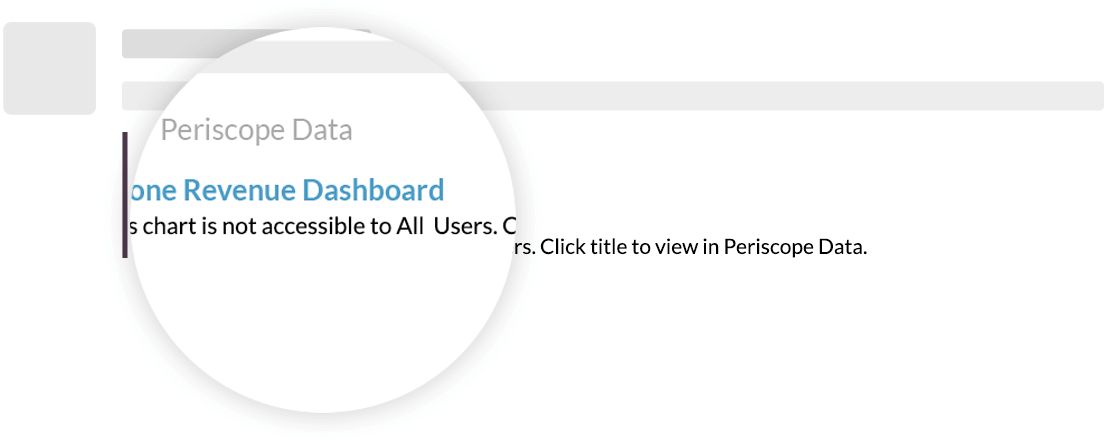Click the gray avatar placeholder square
This screenshot has width=1110, height=440.
pyautogui.click(x=50, y=68)
